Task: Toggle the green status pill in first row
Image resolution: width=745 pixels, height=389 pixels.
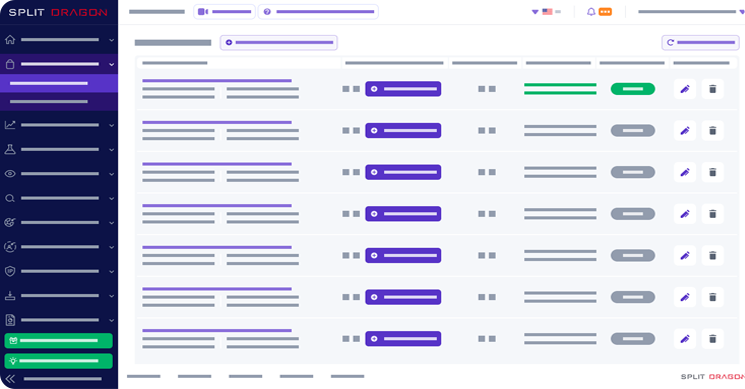Action: click(632, 89)
